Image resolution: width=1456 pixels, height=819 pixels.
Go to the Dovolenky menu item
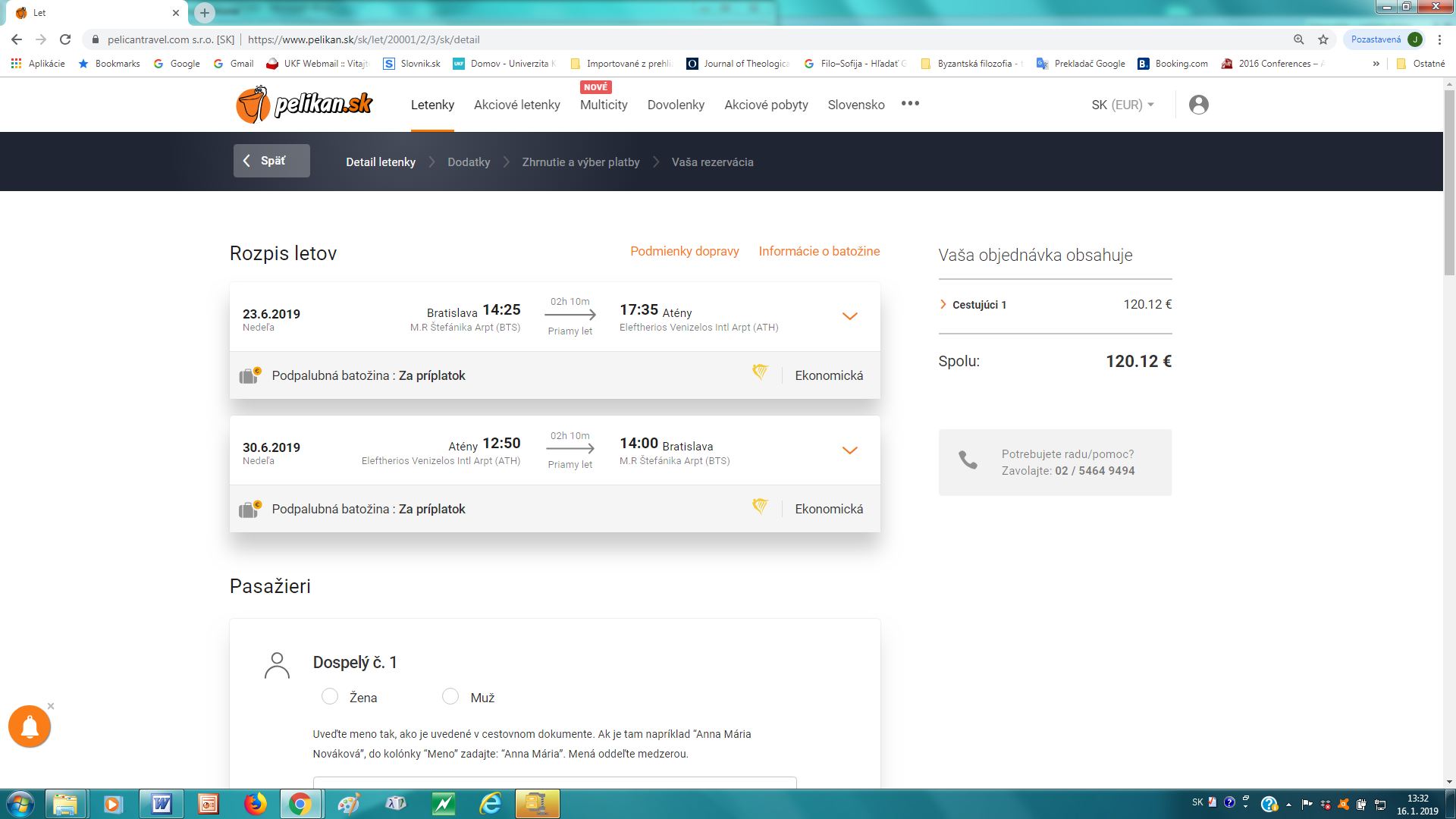click(x=675, y=105)
